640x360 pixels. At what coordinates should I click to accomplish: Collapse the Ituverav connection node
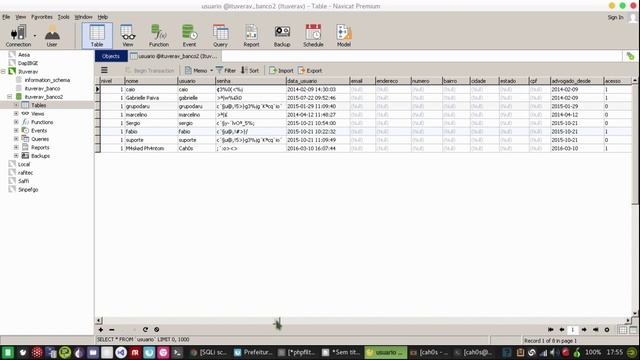coord(3,72)
